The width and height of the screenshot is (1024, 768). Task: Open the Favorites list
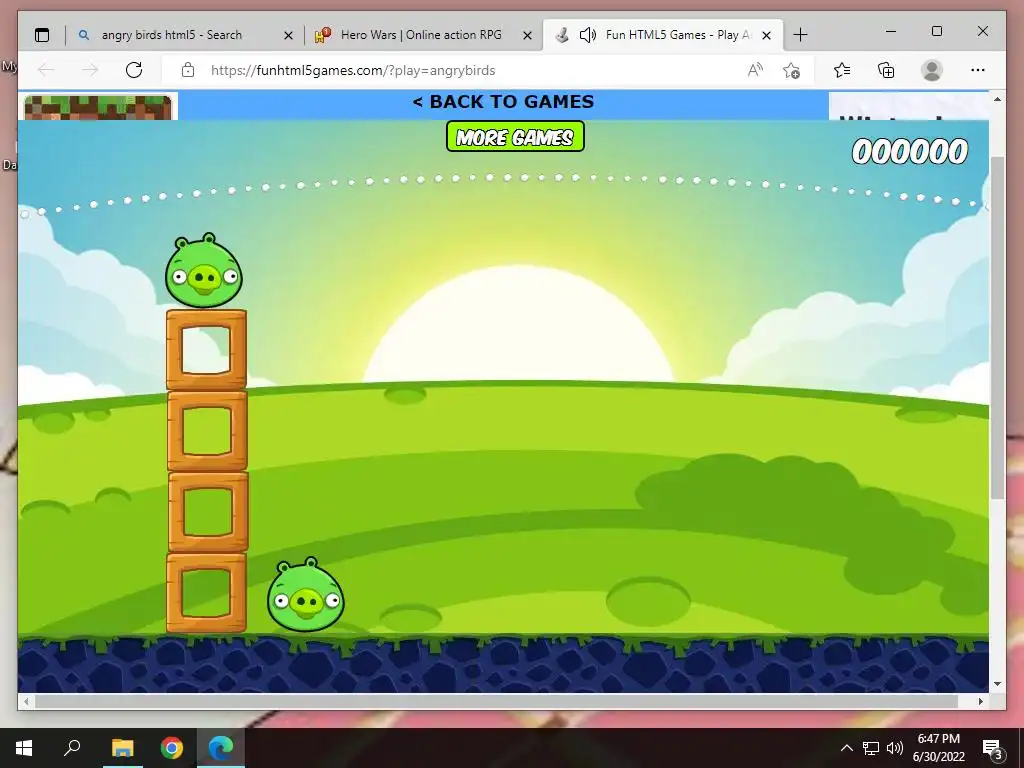click(x=842, y=70)
